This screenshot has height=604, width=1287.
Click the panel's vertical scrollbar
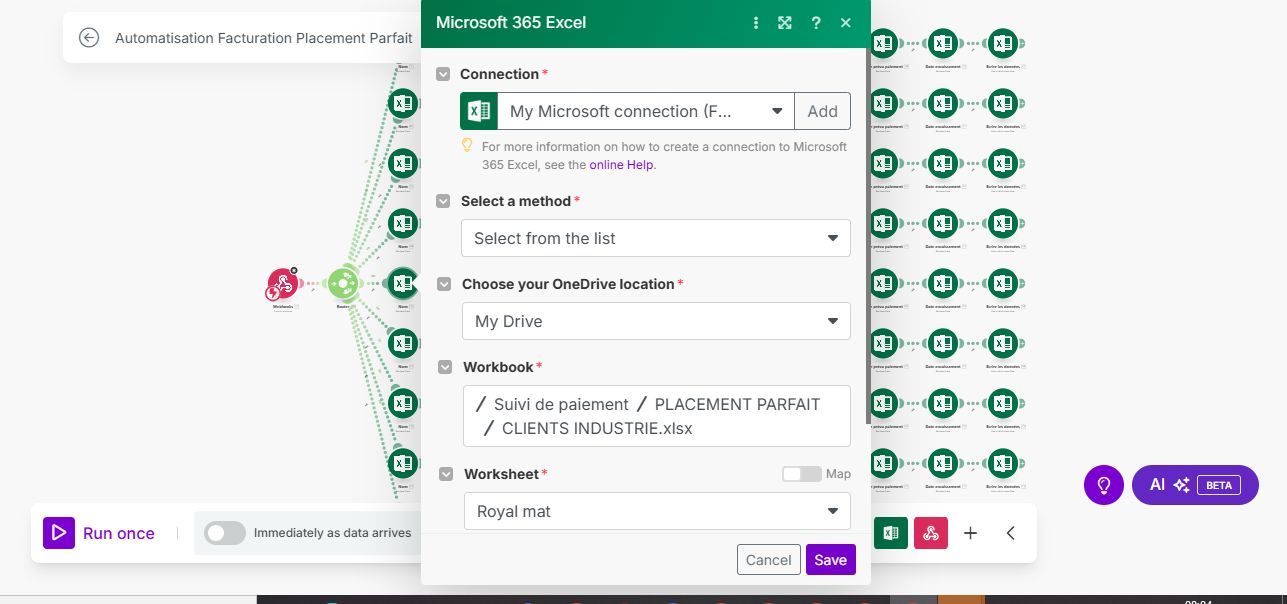click(866, 235)
